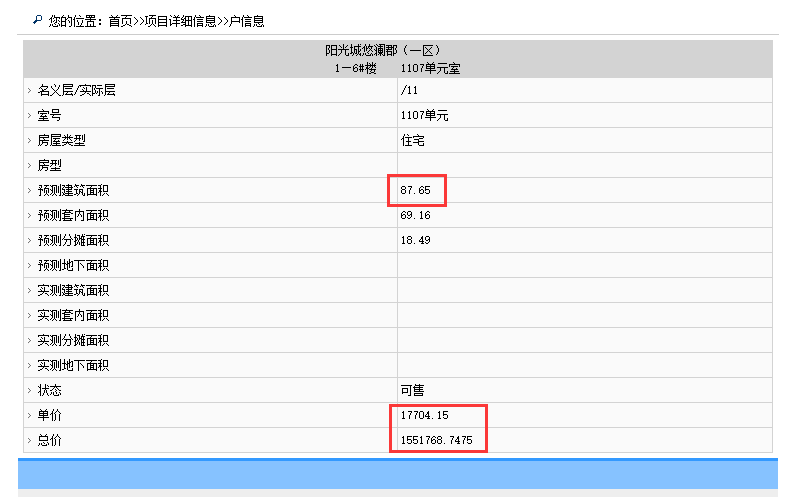Click the row label 预测套内面积

coord(73,215)
